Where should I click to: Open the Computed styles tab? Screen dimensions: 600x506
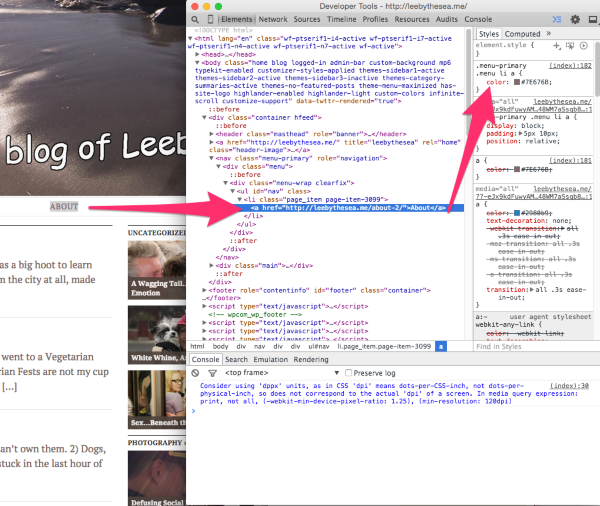coord(522,33)
